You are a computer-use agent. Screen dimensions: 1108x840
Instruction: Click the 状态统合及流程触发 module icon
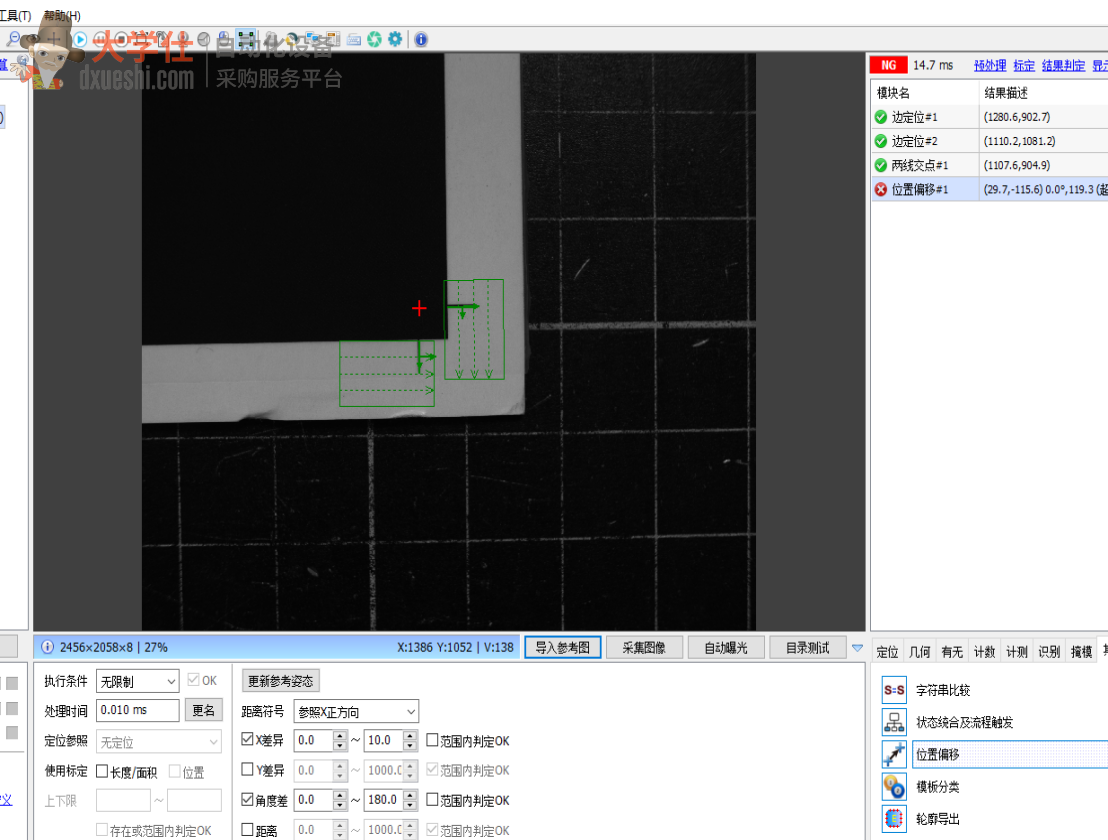pyautogui.click(x=894, y=722)
